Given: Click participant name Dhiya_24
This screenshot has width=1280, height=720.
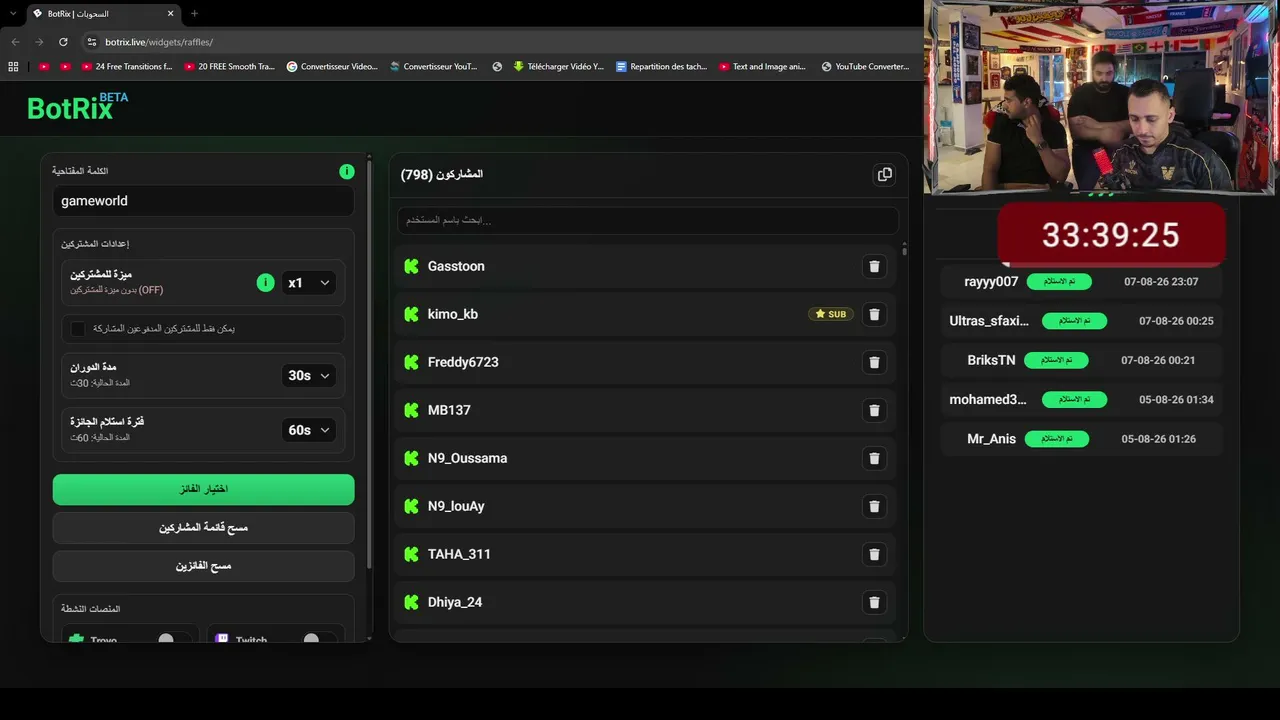Looking at the screenshot, I should (x=455, y=602).
